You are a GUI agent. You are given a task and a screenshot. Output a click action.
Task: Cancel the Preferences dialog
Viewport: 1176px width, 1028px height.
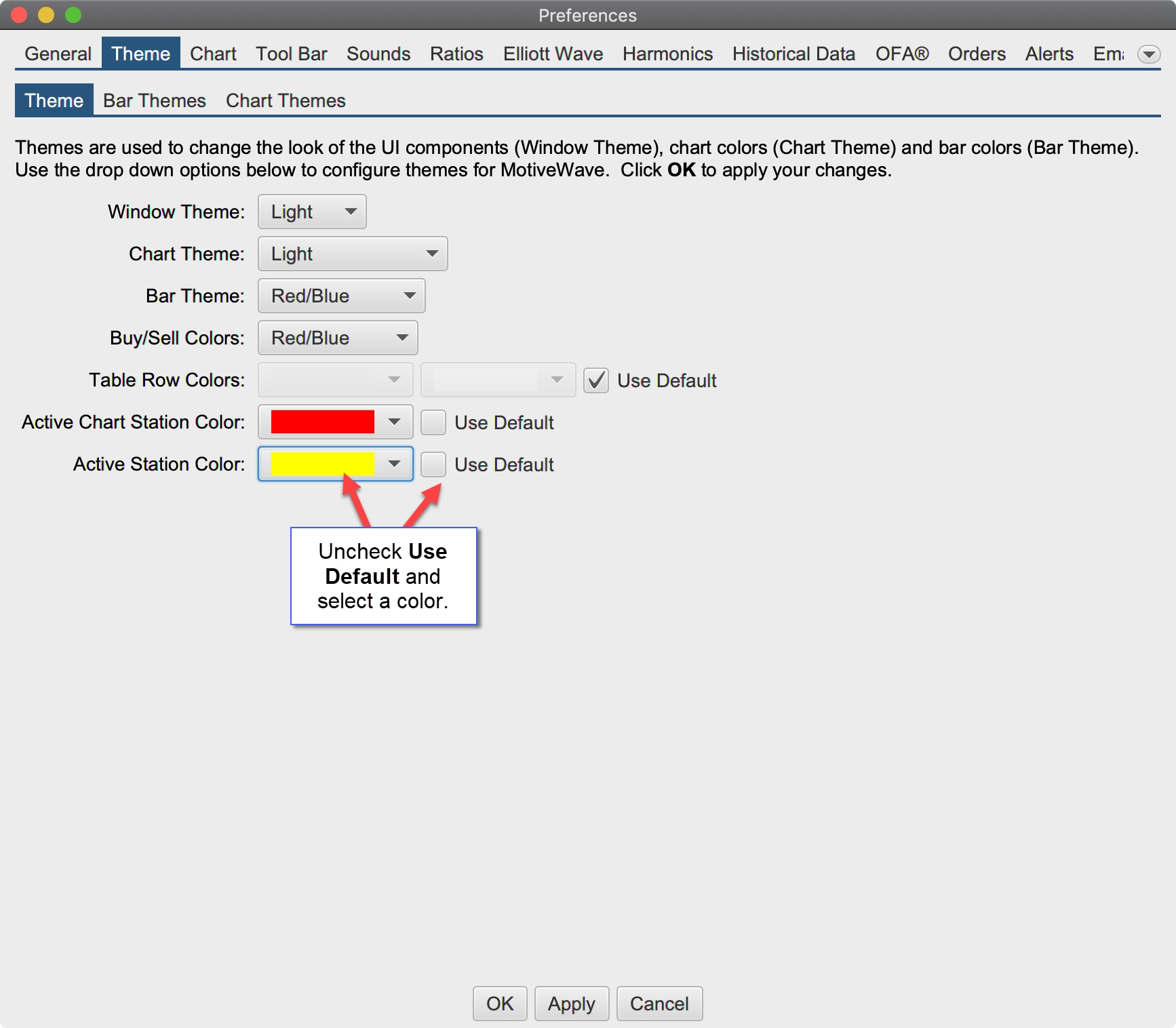coord(659,1004)
